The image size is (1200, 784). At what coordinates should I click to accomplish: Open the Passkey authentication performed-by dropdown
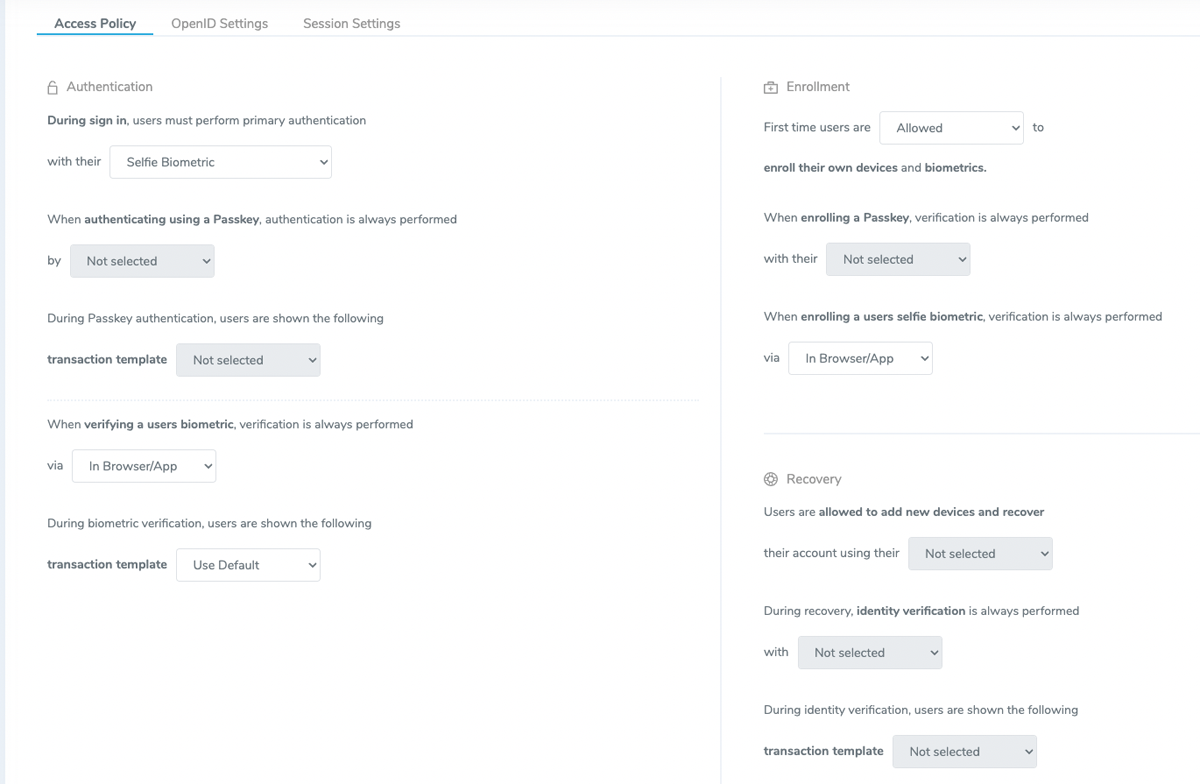coord(141,260)
